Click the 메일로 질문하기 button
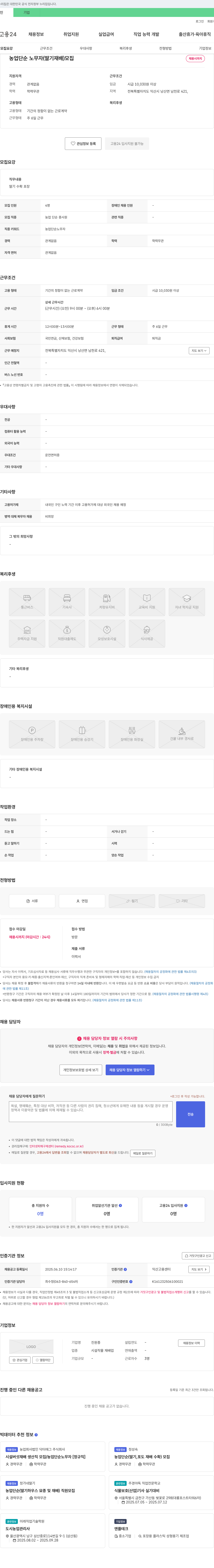Image resolution: width=214 pixels, height=1568 pixels. tap(143, 1153)
